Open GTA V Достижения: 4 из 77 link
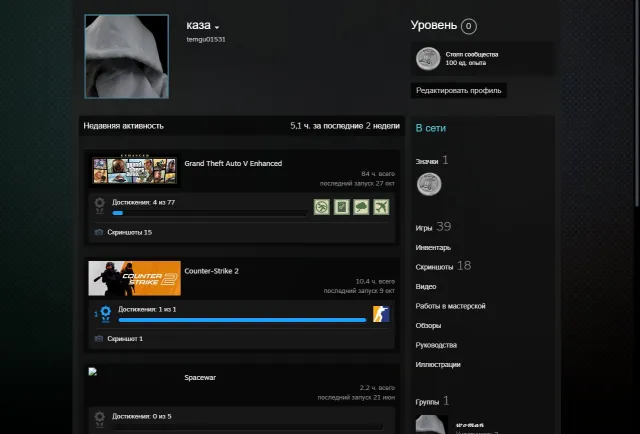This screenshot has height=434, width=640. [x=143, y=202]
